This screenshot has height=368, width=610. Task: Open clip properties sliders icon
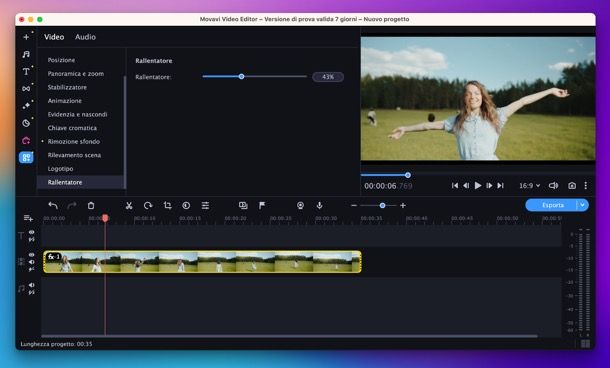pyautogui.click(x=205, y=205)
